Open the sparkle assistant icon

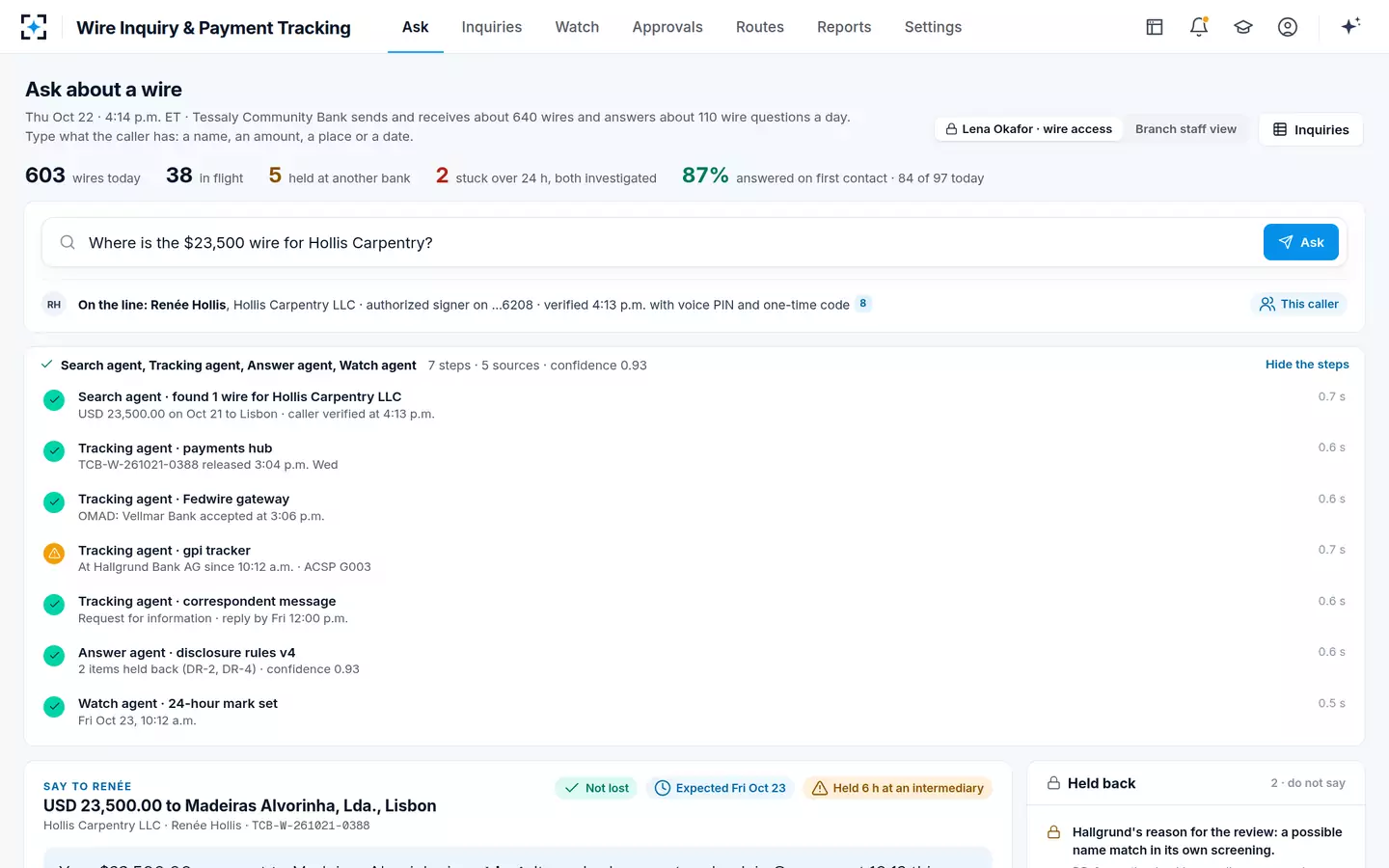(1350, 26)
